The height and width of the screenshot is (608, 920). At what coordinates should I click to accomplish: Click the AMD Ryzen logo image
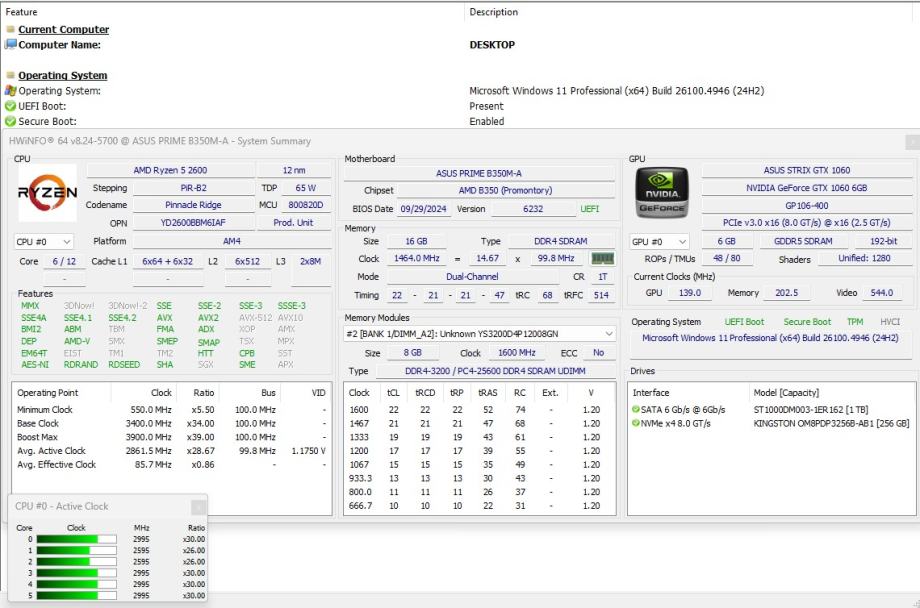pos(47,193)
